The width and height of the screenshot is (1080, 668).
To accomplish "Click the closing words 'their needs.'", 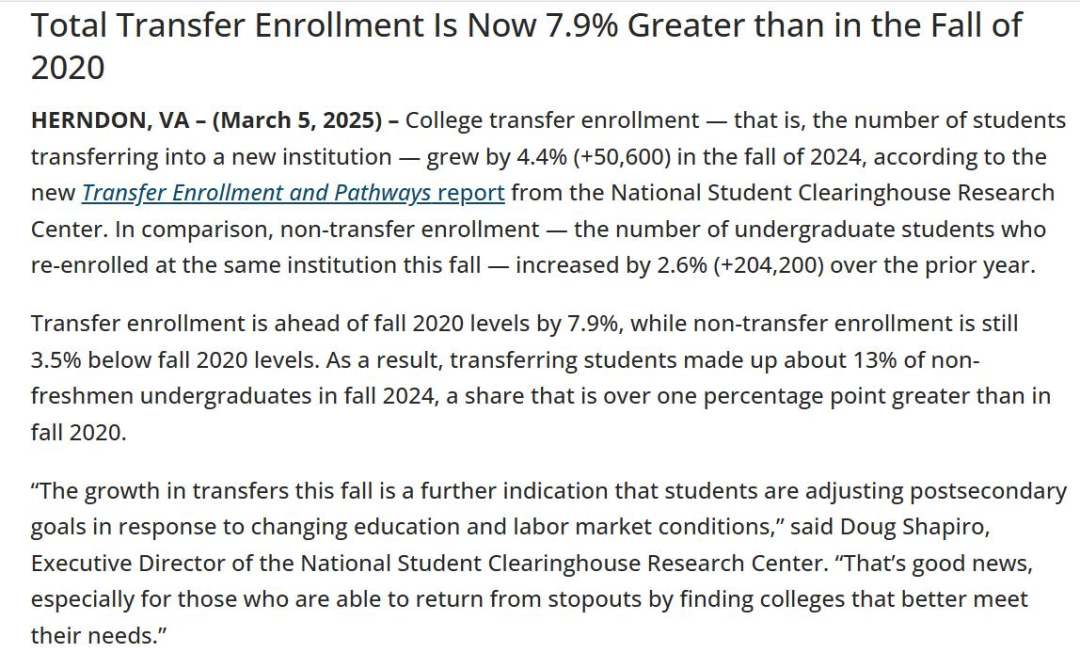I will pyautogui.click(x=98, y=635).
